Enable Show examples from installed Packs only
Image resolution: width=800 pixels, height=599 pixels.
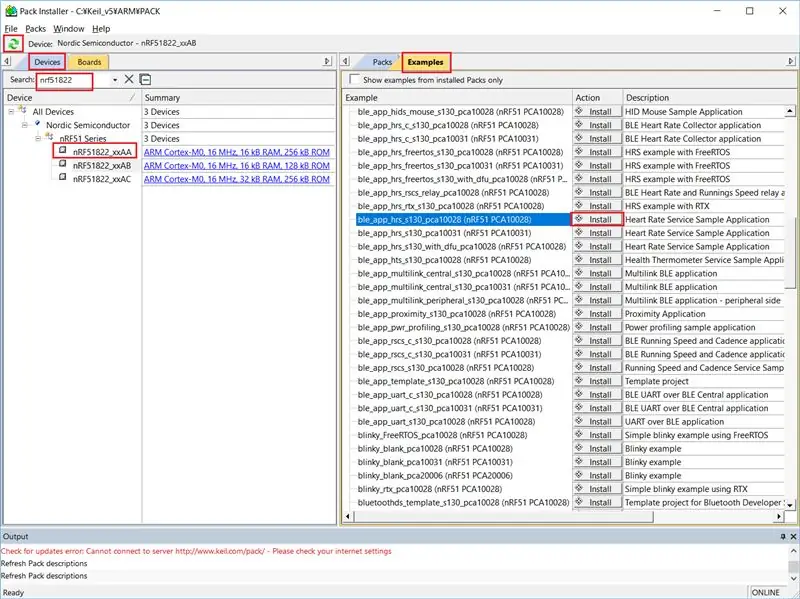[x=354, y=79]
